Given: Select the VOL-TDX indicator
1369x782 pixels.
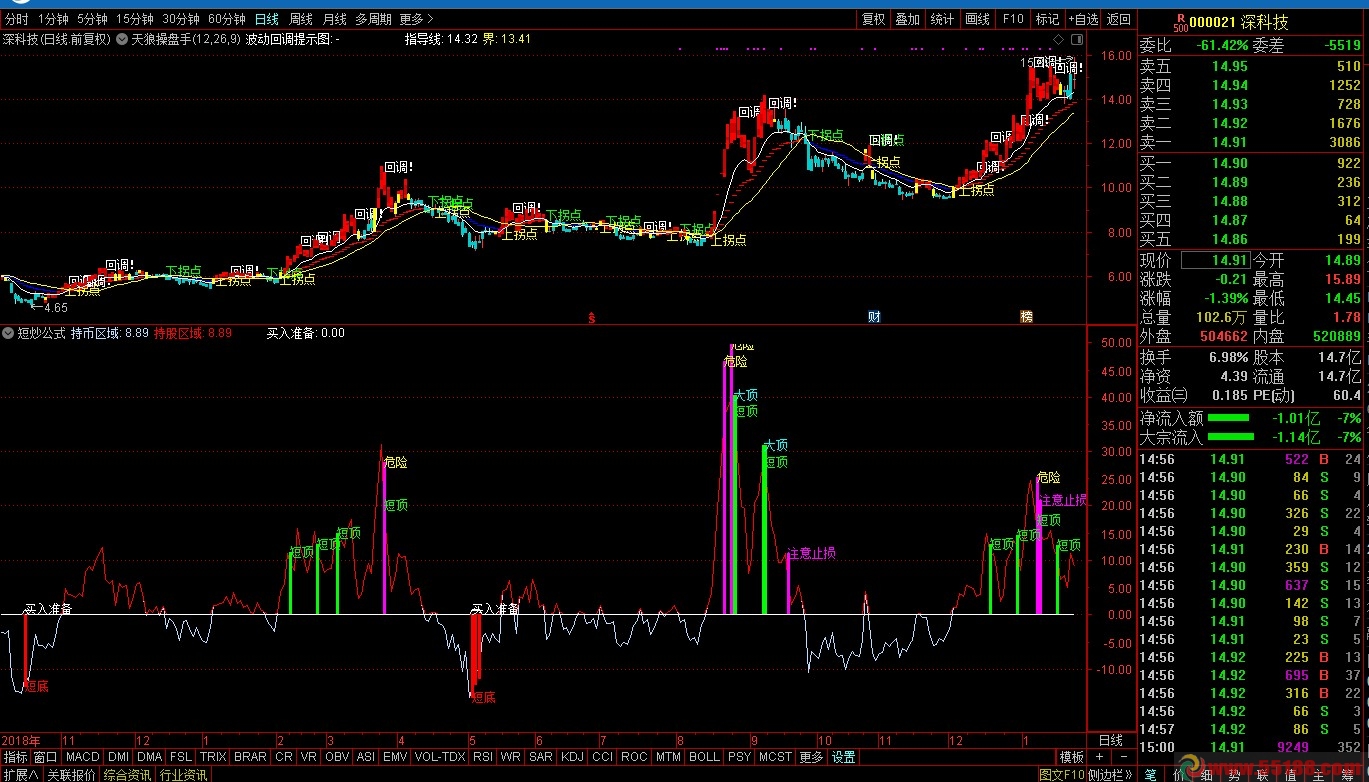Looking at the screenshot, I should [x=440, y=757].
